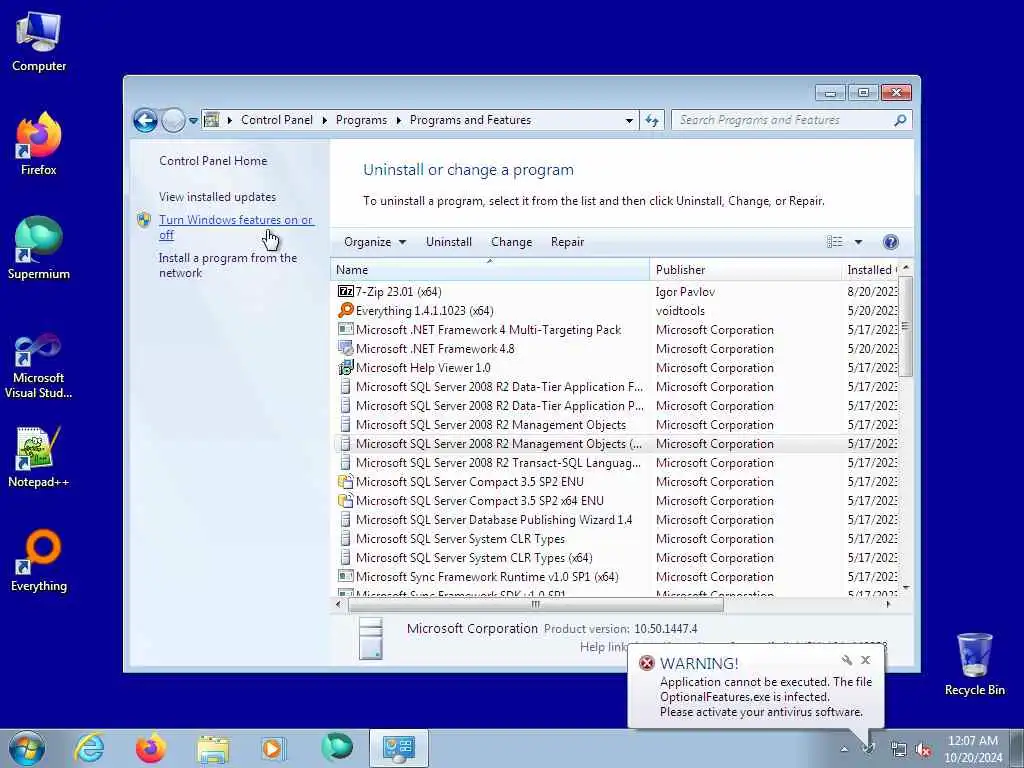Open the view options dropdown arrow
1024x768 pixels.
[858, 242]
